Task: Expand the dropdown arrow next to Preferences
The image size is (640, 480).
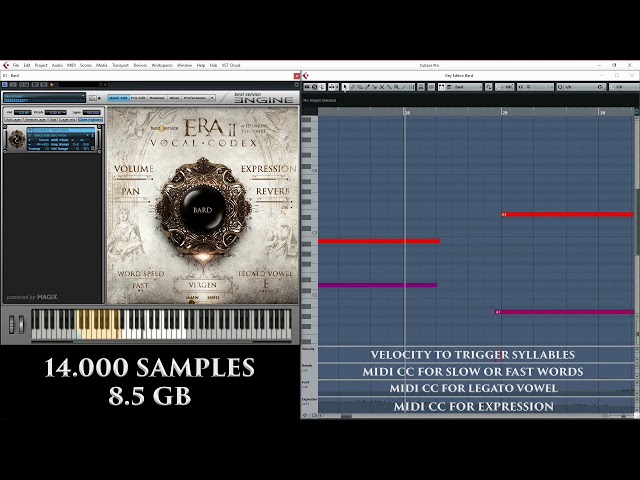Action: (212, 98)
